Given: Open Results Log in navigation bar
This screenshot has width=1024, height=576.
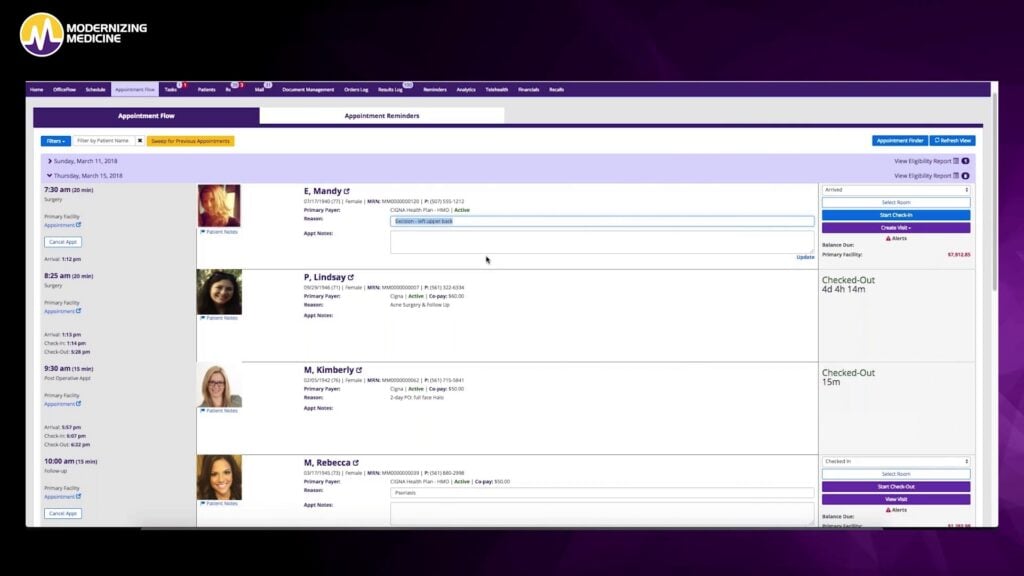Looking at the screenshot, I should coord(391,89).
